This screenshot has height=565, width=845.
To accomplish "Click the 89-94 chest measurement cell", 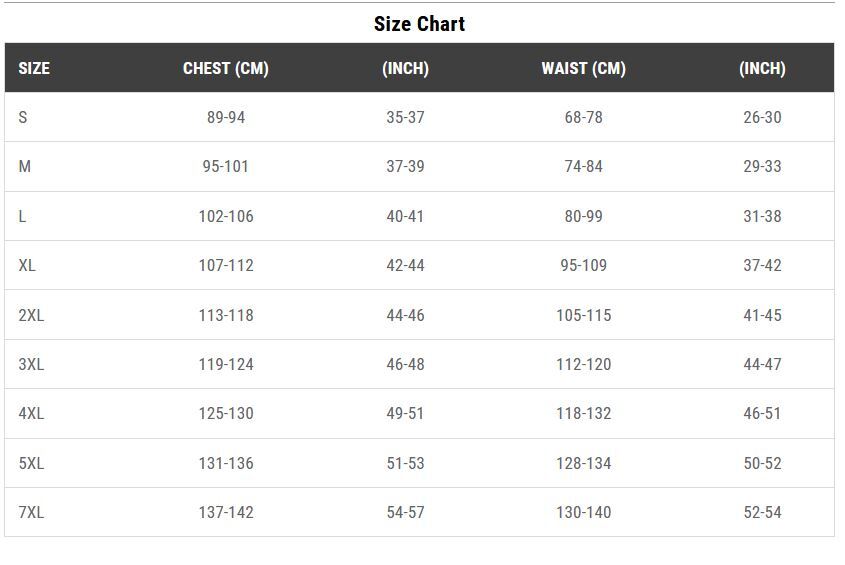I will 226,117.
